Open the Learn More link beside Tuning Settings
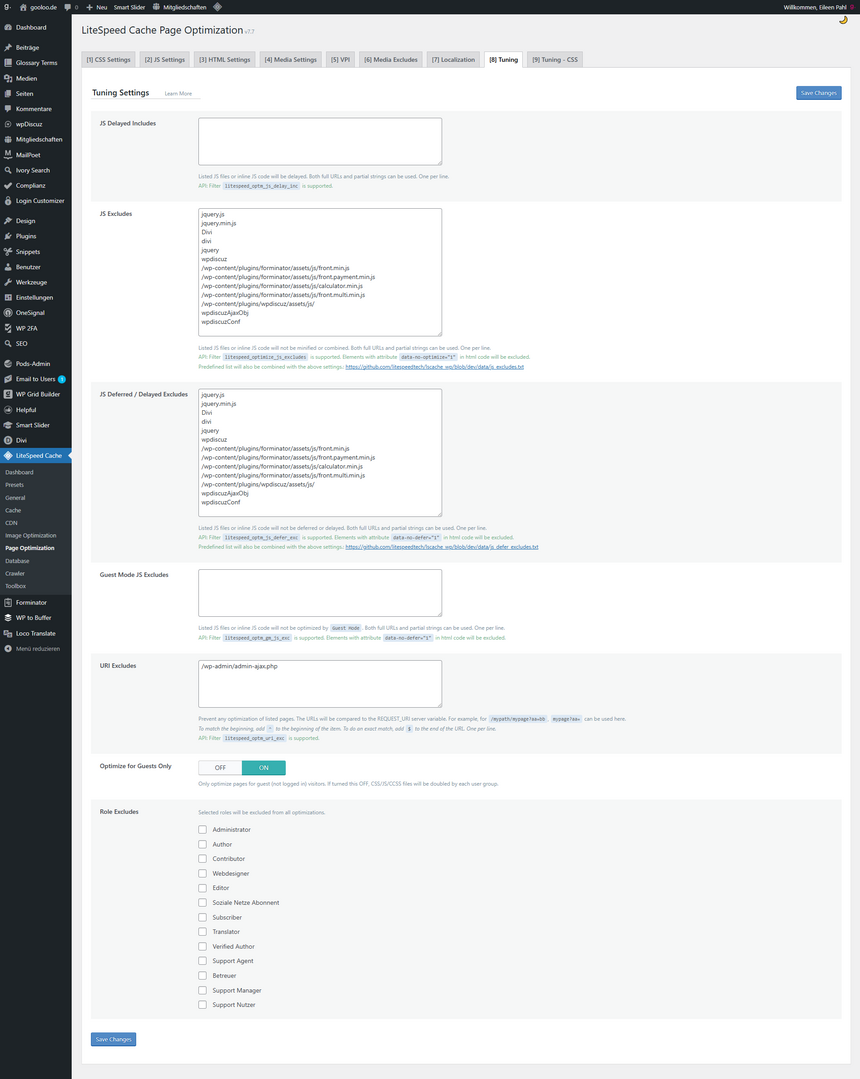This screenshot has width=860, height=1079. (x=178, y=94)
